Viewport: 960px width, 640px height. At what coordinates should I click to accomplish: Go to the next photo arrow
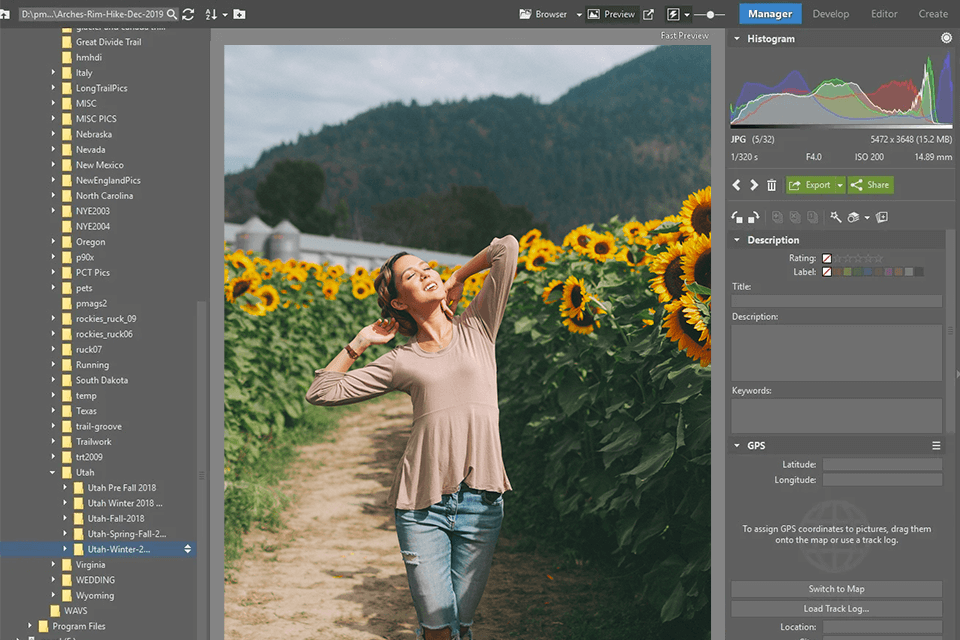click(x=754, y=185)
